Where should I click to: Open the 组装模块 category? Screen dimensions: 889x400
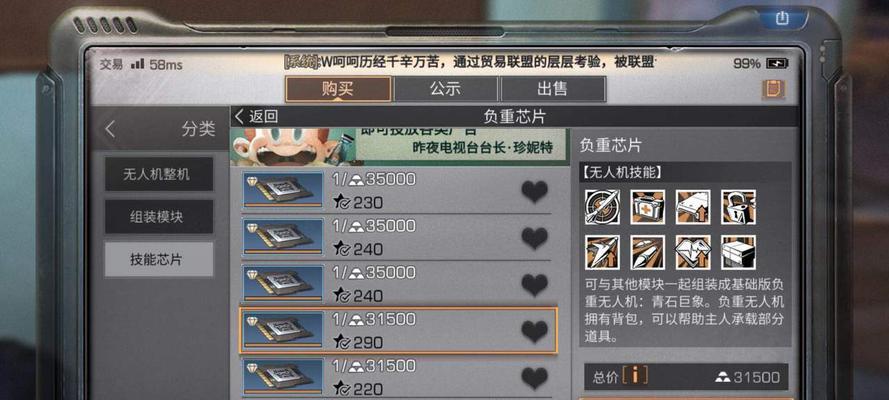[x=159, y=216]
